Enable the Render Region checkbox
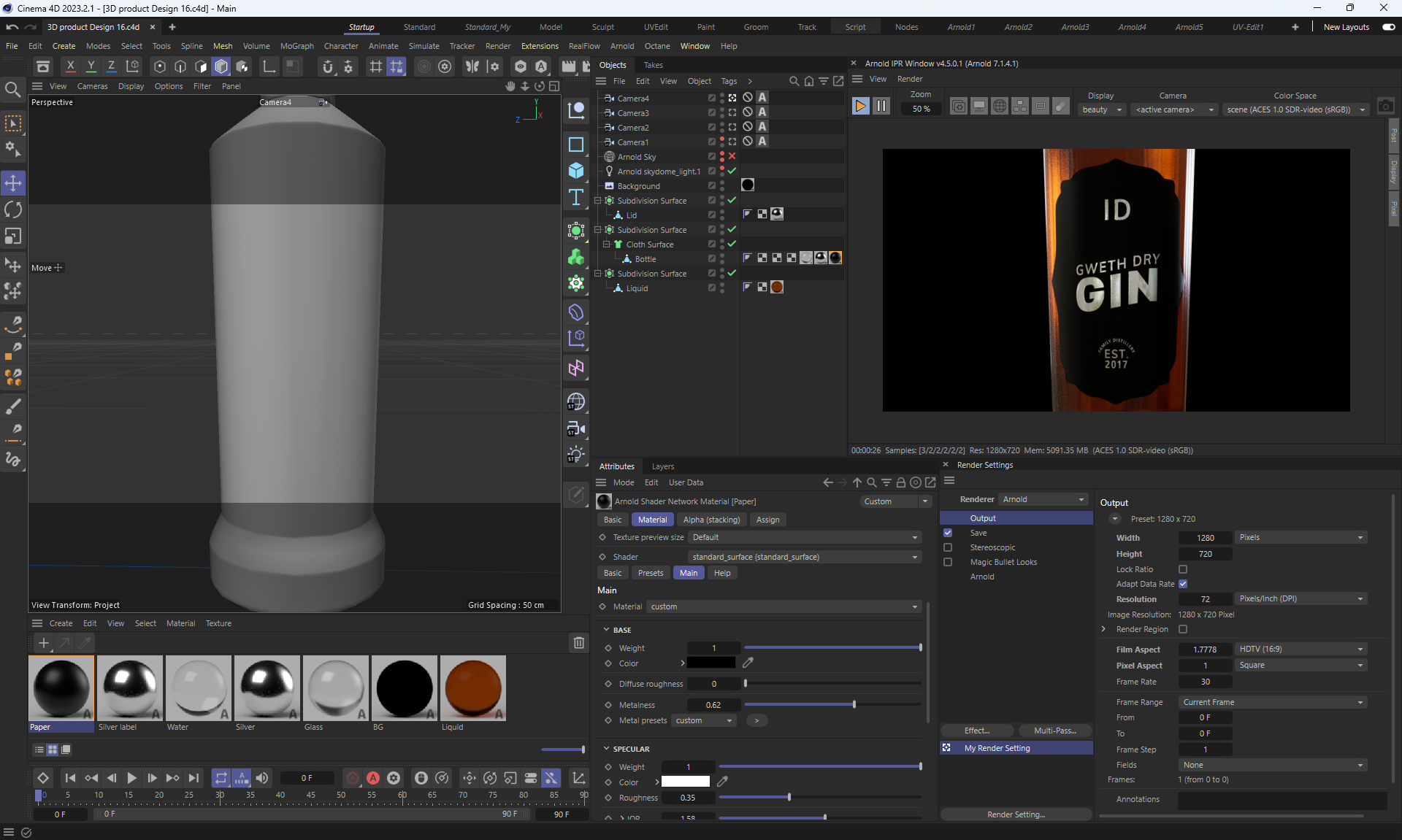 1183,629
